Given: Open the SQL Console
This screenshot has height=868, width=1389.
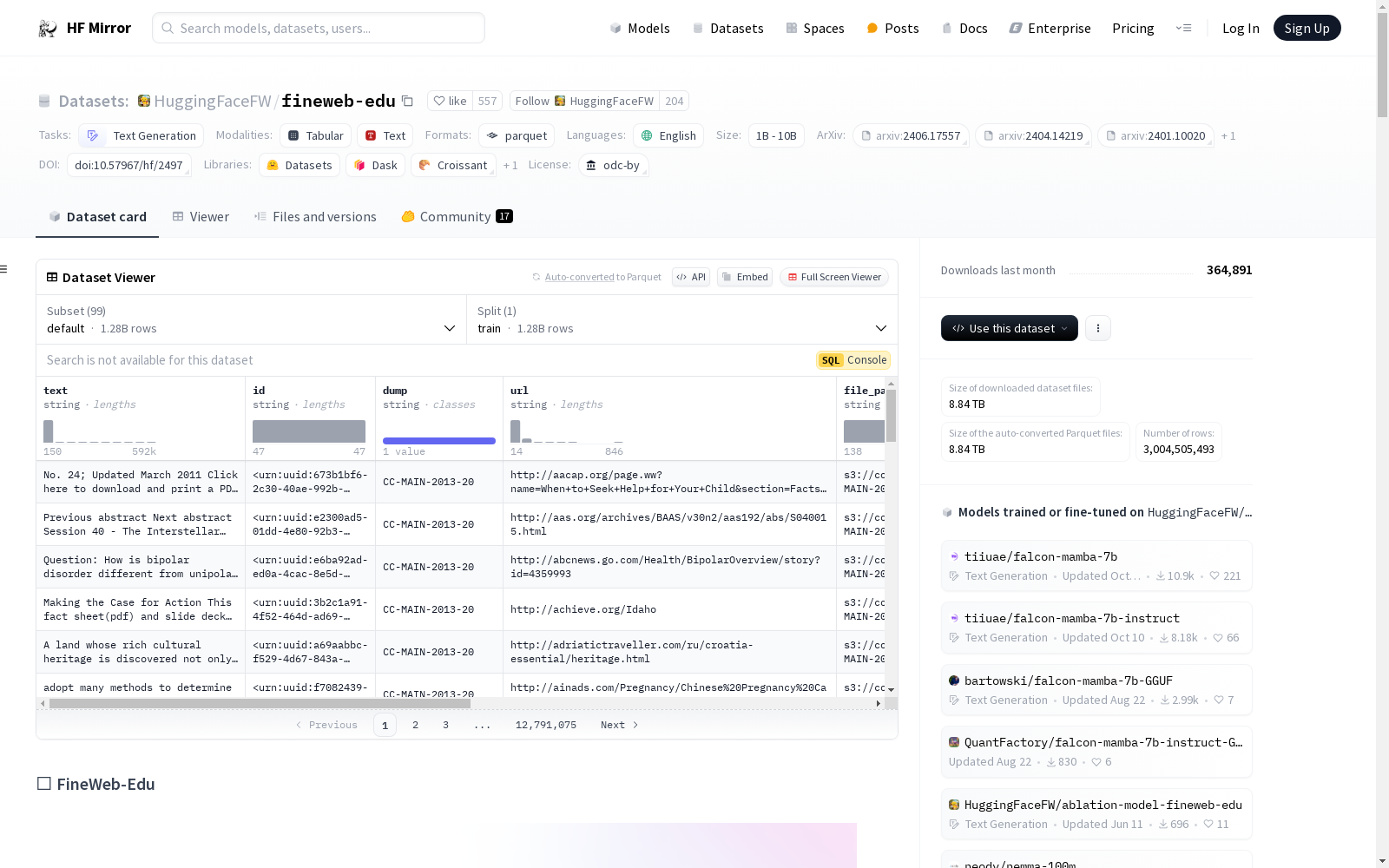Looking at the screenshot, I should (852, 359).
